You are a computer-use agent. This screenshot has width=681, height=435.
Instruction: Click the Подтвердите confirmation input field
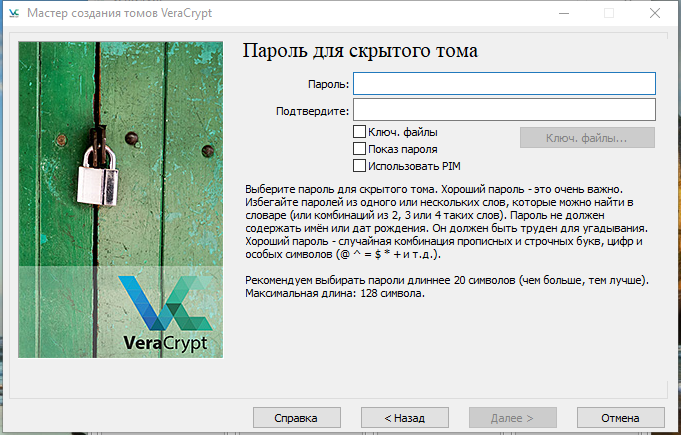[504, 109]
